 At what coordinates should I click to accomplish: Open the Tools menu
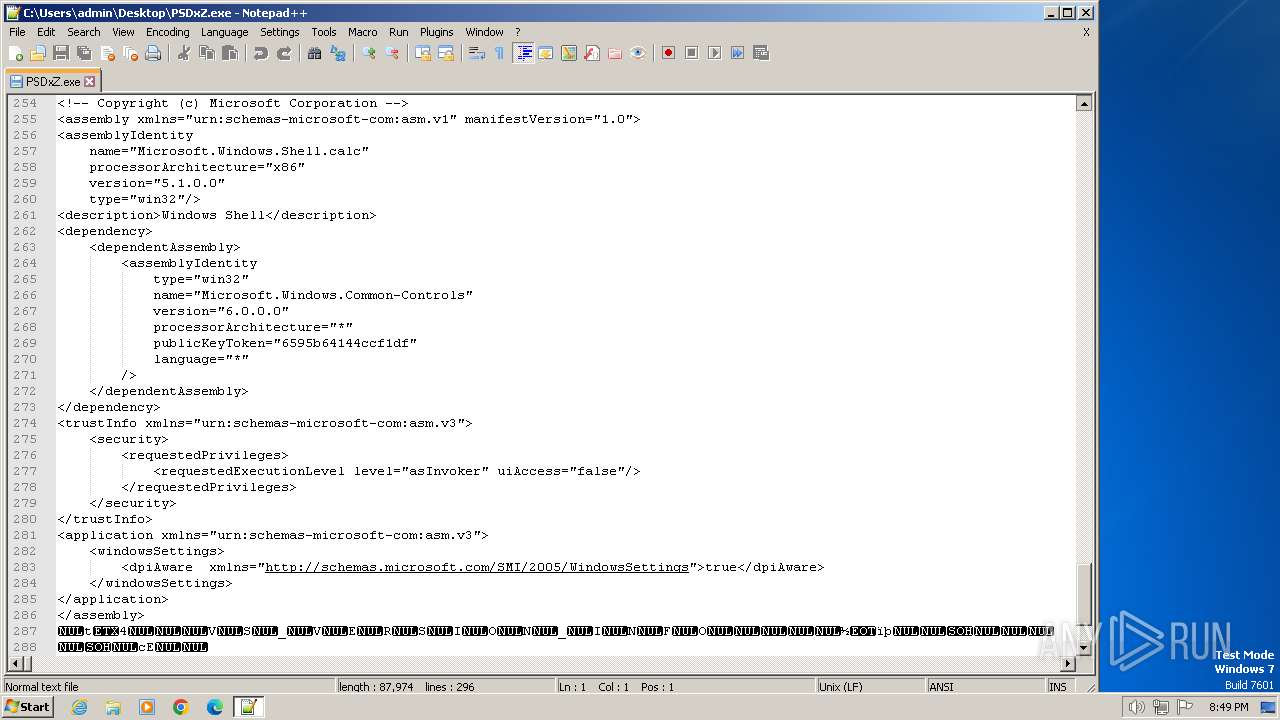[324, 32]
